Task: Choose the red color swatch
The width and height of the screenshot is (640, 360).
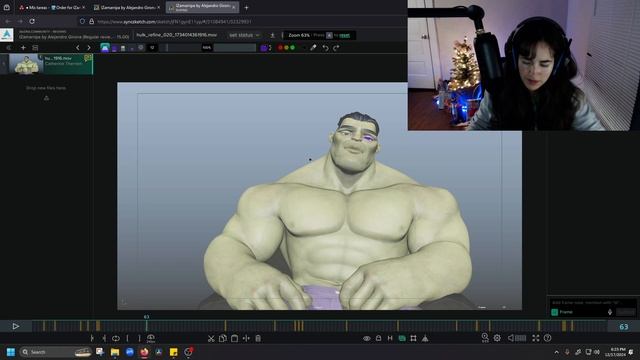Action: coord(280,48)
